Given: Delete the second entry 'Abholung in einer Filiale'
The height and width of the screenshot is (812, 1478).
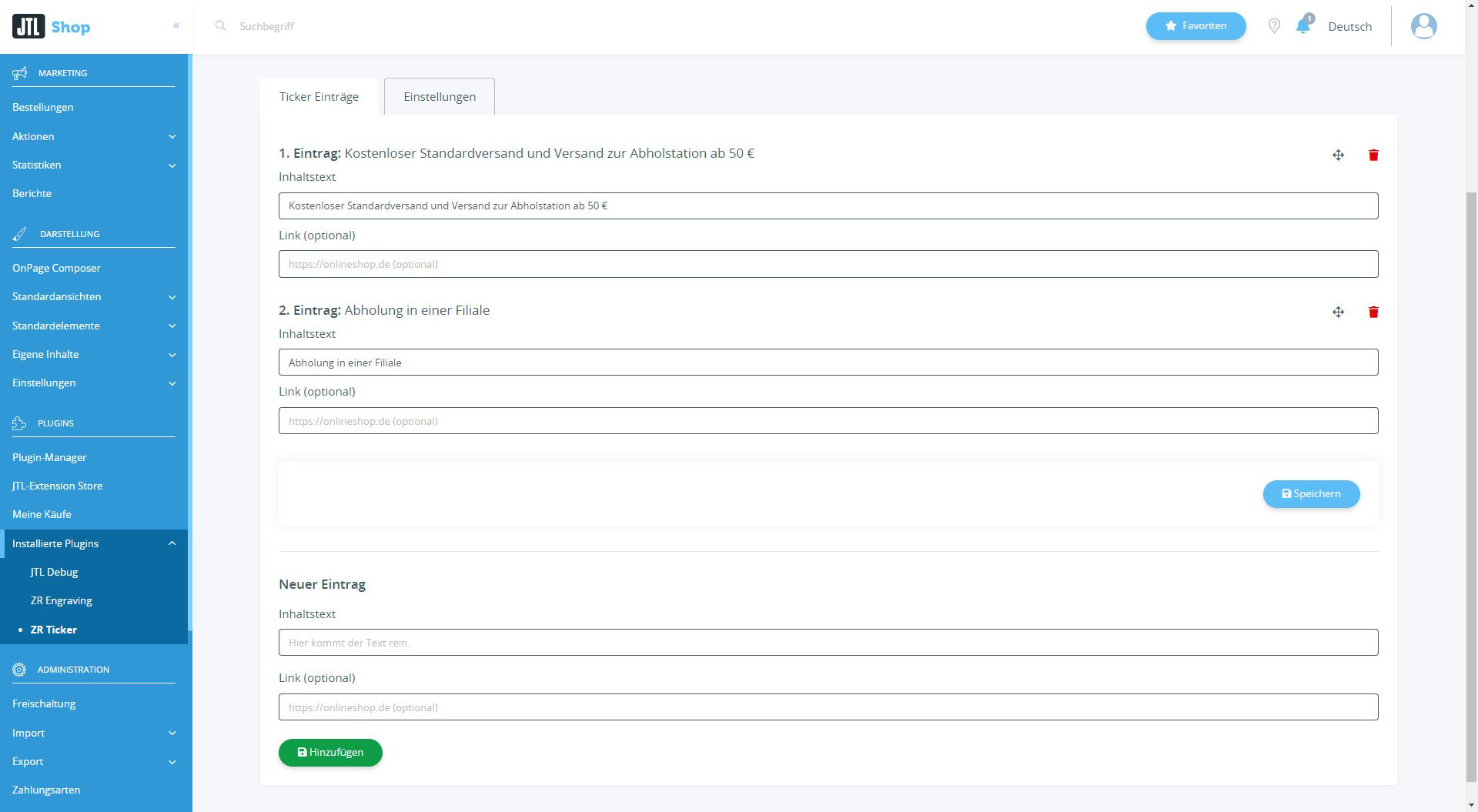Looking at the screenshot, I should [x=1373, y=312].
